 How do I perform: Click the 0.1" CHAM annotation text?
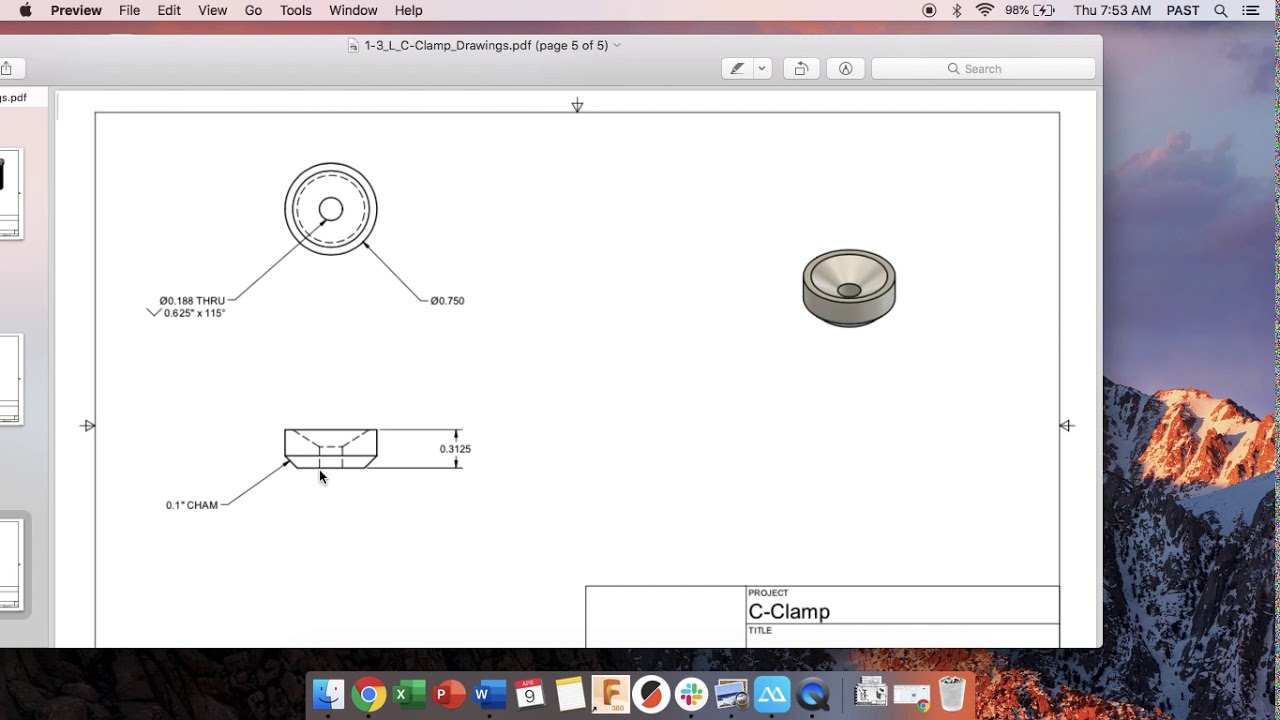pyautogui.click(x=192, y=505)
